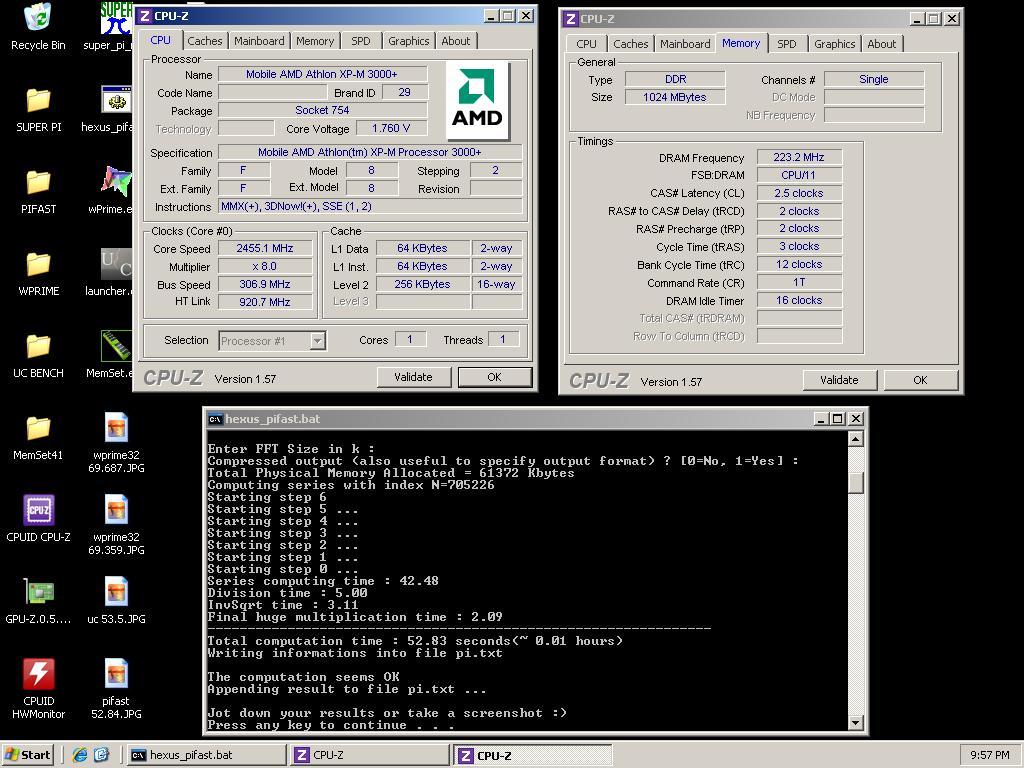Open SPD tab in right CPU-Z window
1024x768 pixels.
[786, 44]
